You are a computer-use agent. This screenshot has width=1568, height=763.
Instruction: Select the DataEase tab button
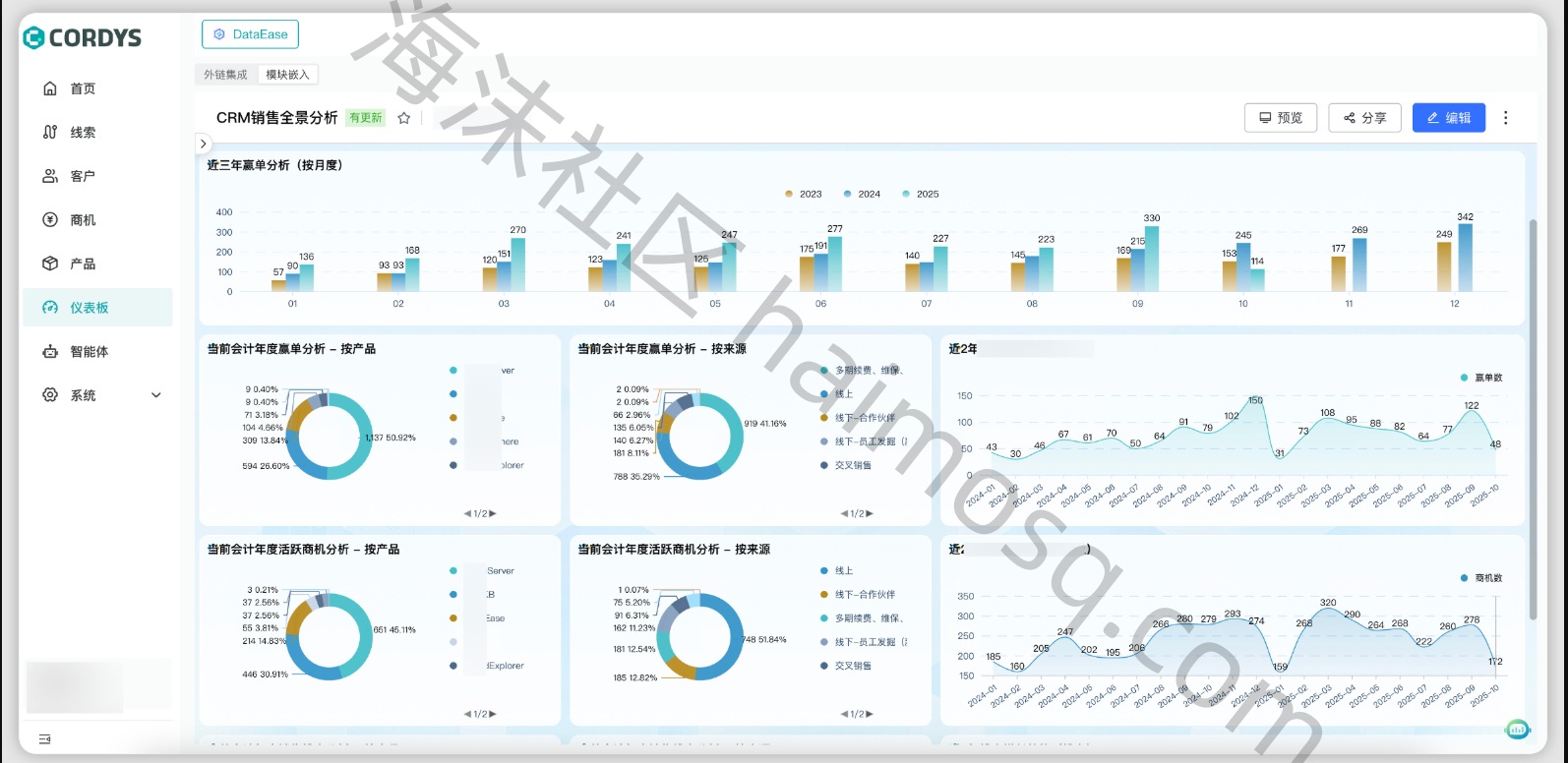coord(250,34)
